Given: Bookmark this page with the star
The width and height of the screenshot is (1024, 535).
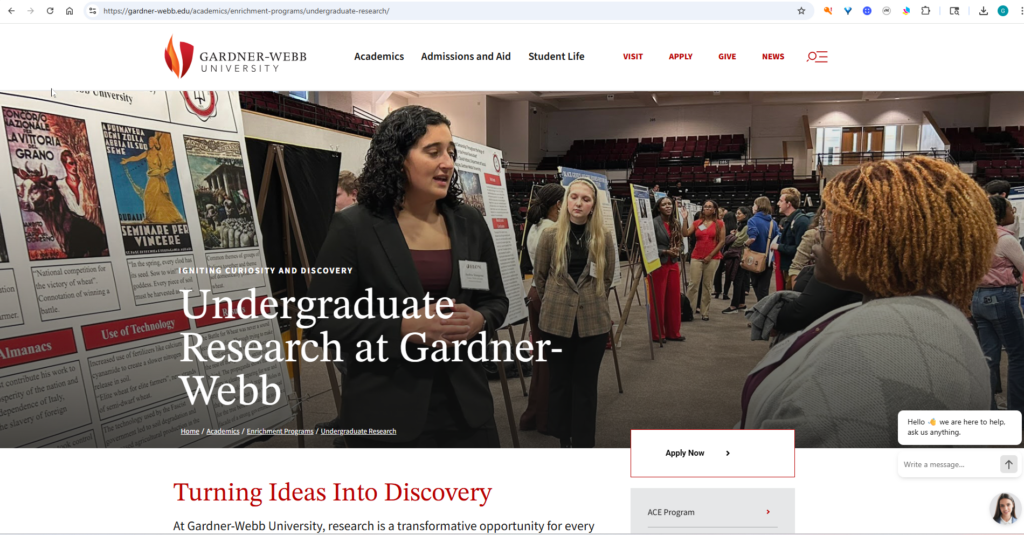Looking at the screenshot, I should pos(801,11).
